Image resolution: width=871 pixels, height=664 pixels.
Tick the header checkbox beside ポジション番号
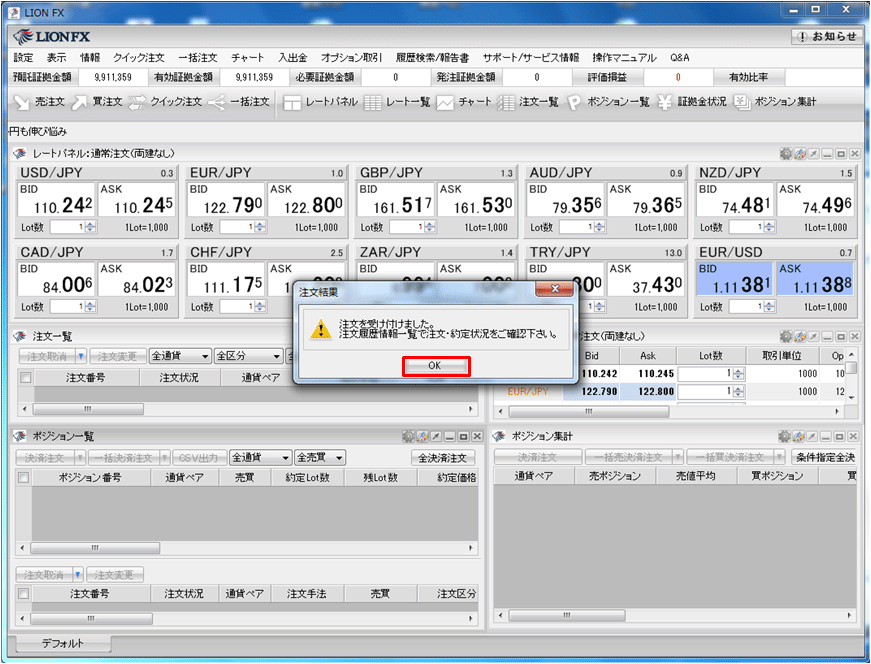pyautogui.click(x=23, y=477)
